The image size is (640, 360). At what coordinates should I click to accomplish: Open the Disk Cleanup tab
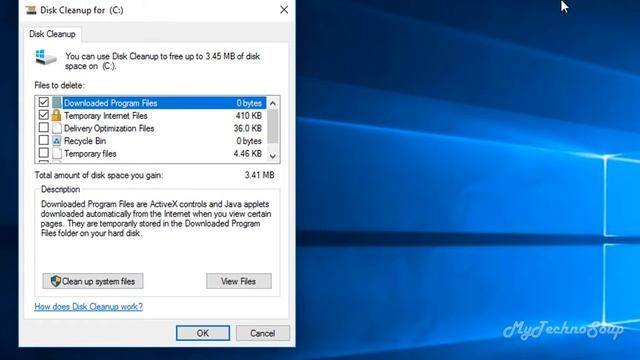(x=52, y=34)
